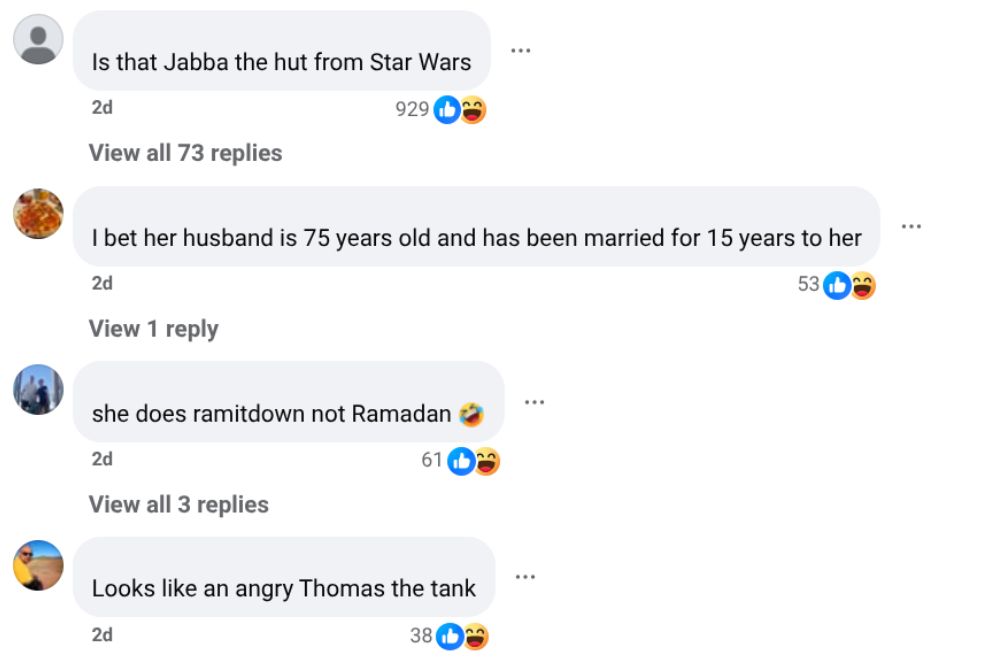Expand View all 73 replies
This screenshot has width=1000, height=666.
coord(185,153)
